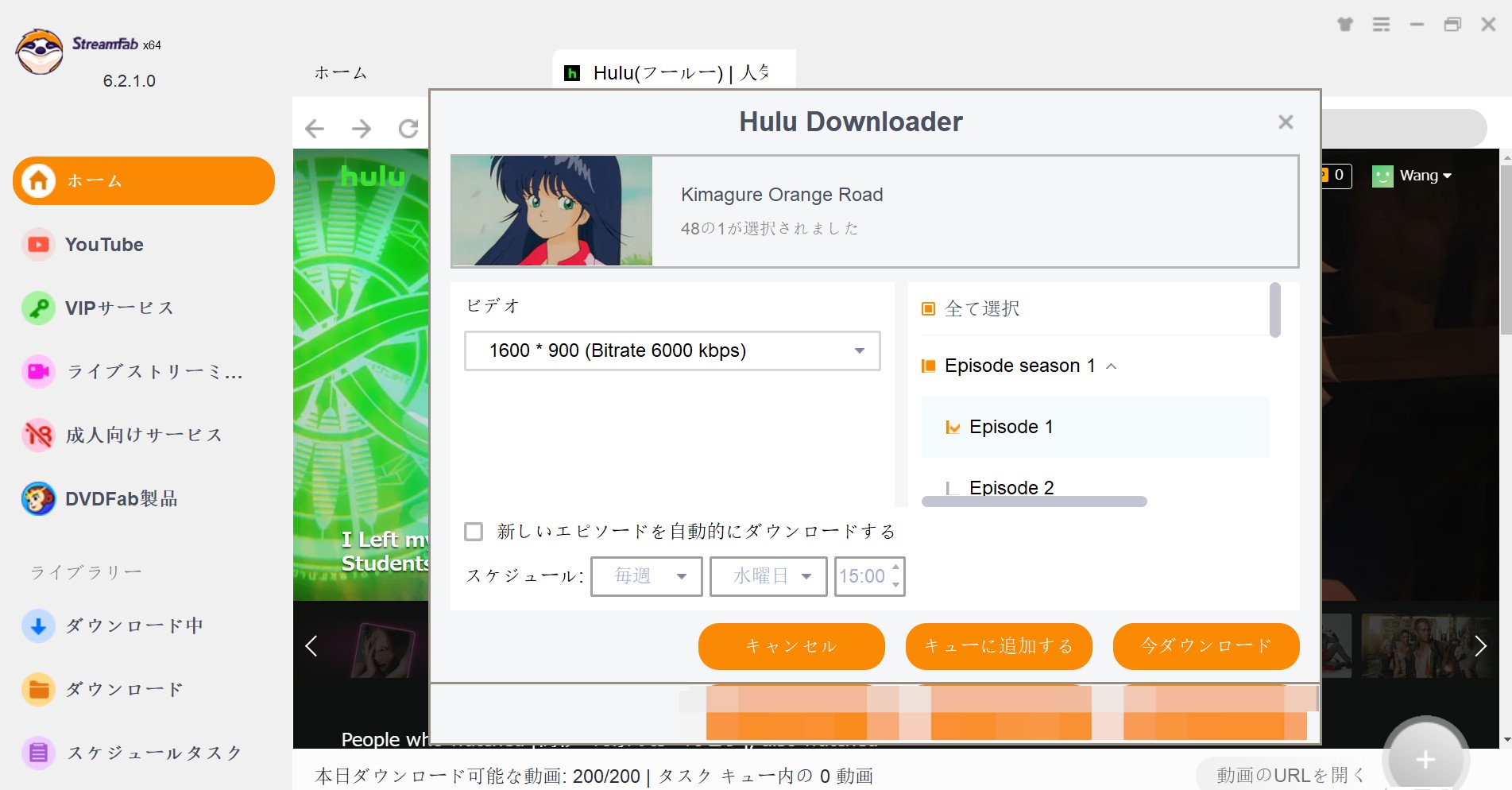
Task: Click the browser back arrow
Action: click(x=315, y=129)
